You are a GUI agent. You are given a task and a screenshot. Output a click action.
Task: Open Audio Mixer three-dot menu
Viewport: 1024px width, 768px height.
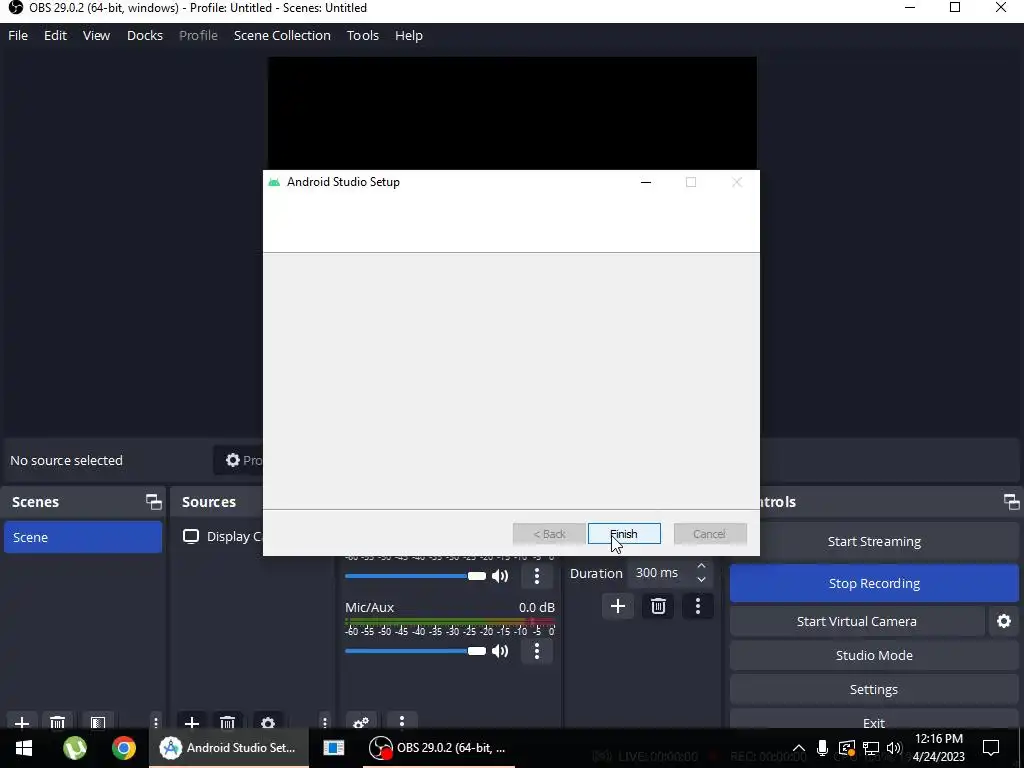click(402, 721)
